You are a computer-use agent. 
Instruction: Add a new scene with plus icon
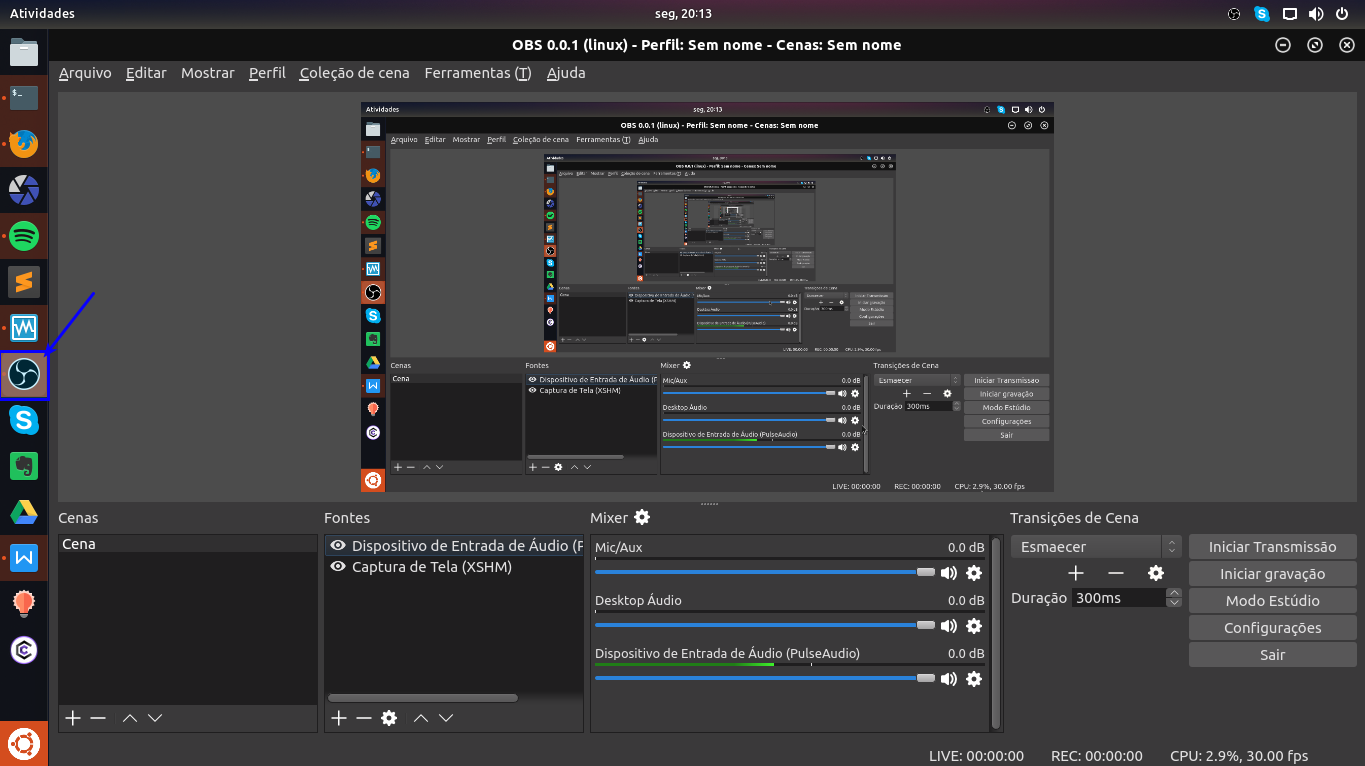click(72, 718)
